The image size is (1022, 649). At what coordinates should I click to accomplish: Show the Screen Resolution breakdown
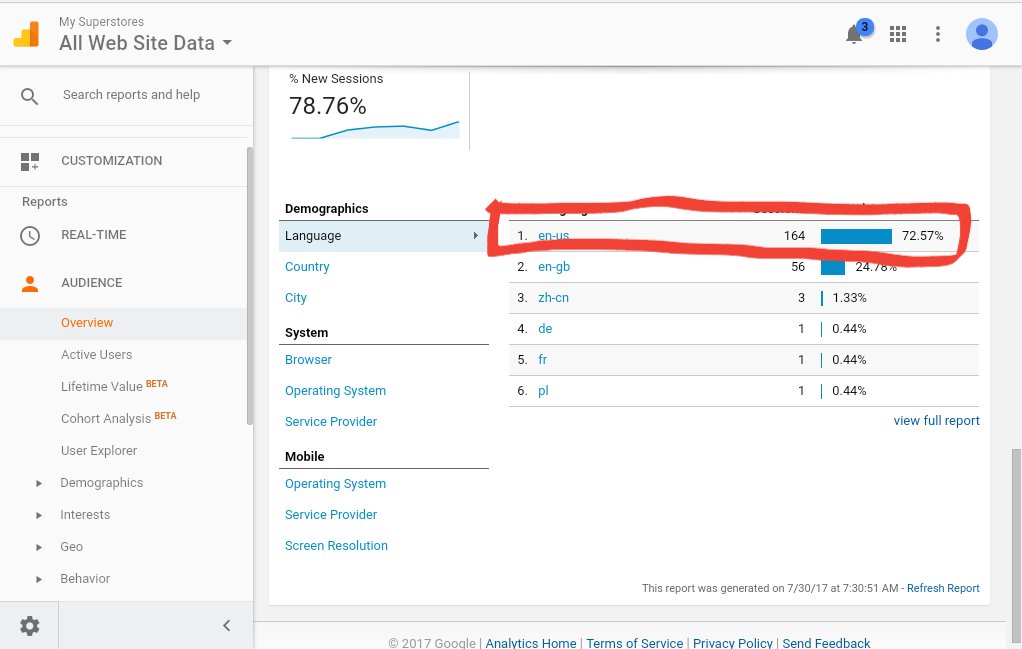point(336,546)
